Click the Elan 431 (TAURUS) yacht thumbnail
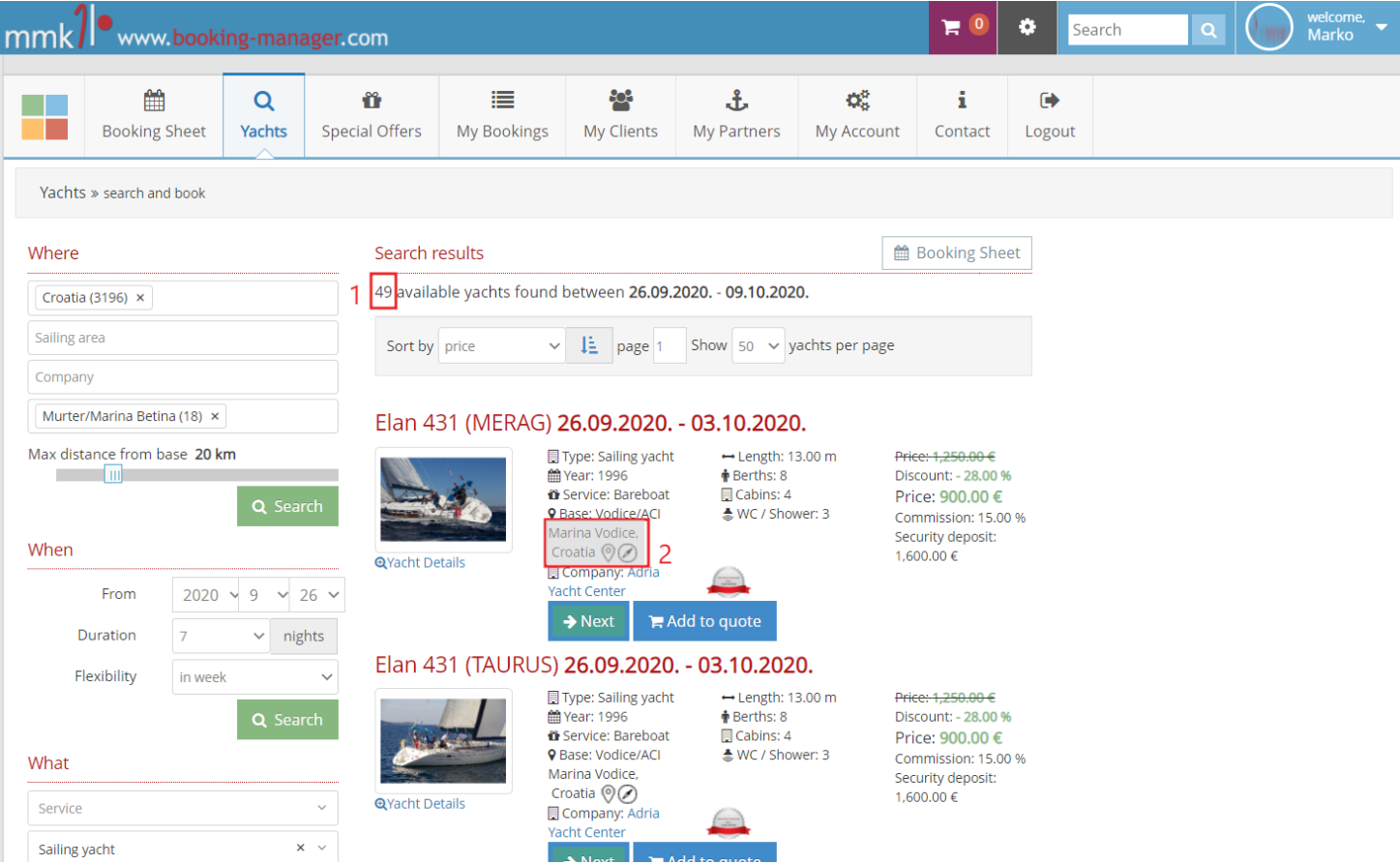Image resolution: width=1400 pixels, height=864 pixels. coord(443,740)
